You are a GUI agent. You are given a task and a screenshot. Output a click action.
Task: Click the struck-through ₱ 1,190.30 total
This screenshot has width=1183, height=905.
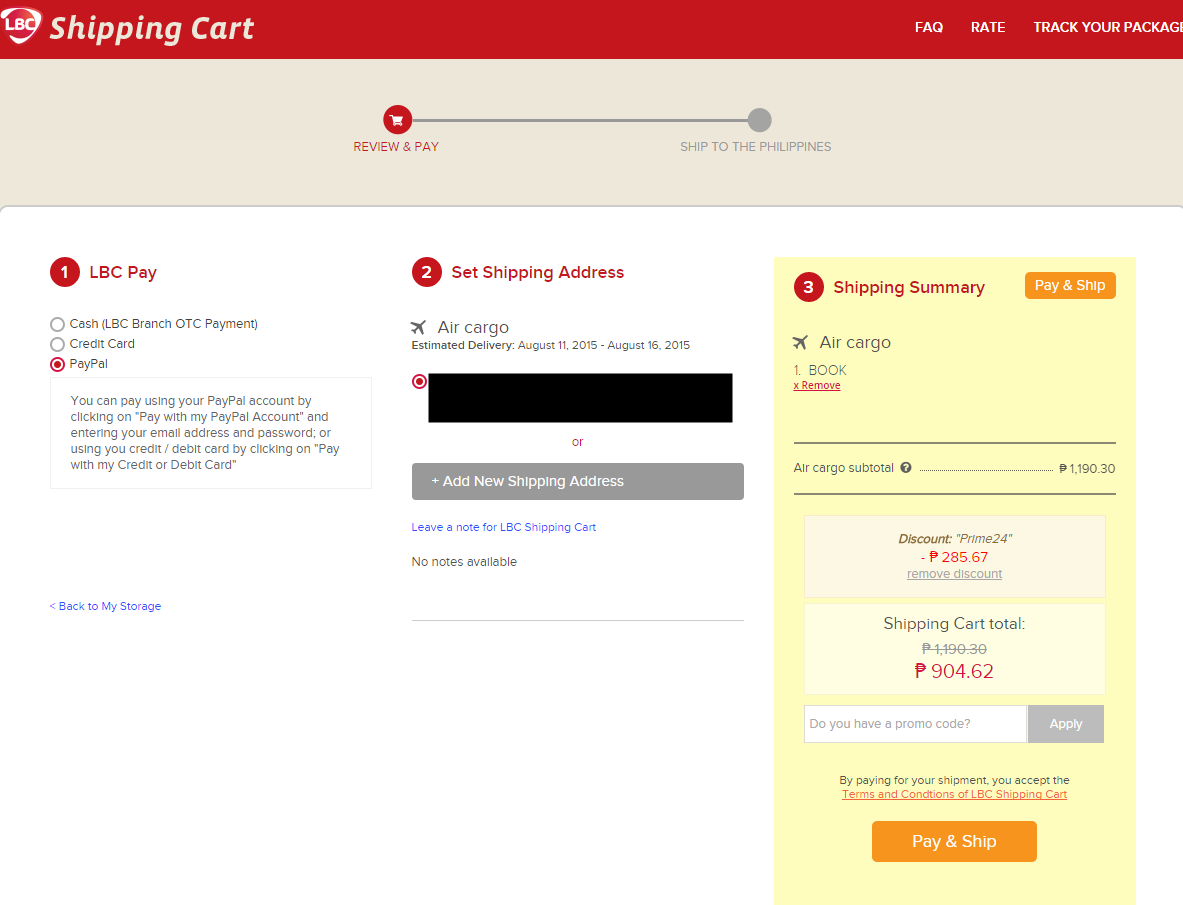click(954, 649)
